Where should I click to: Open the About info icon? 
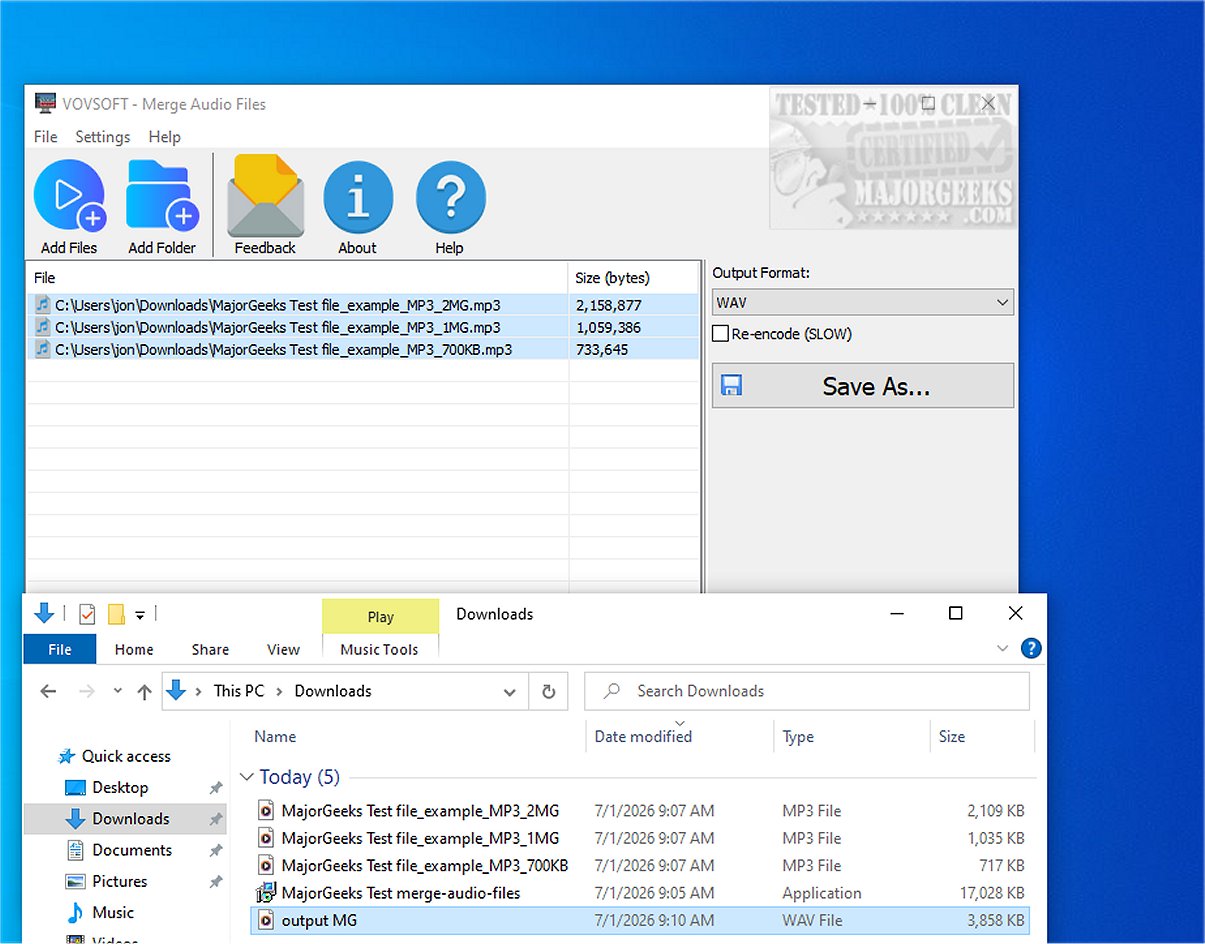click(x=357, y=196)
